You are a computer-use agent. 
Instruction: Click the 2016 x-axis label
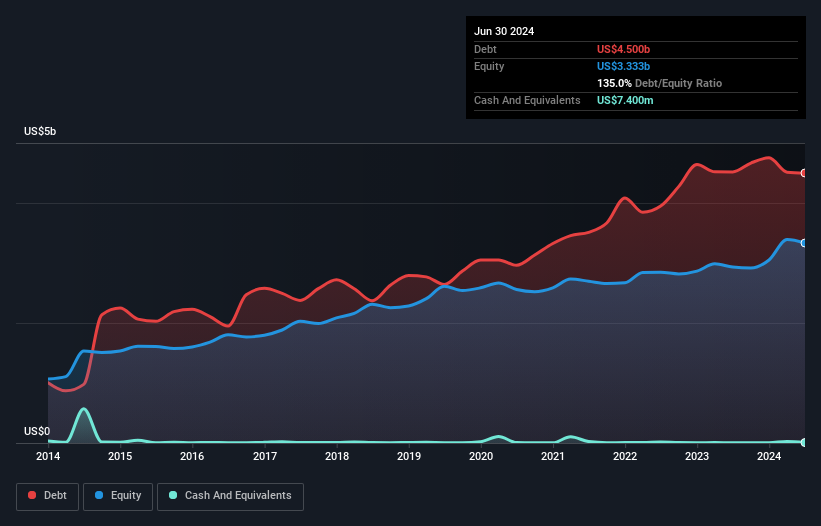point(192,456)
